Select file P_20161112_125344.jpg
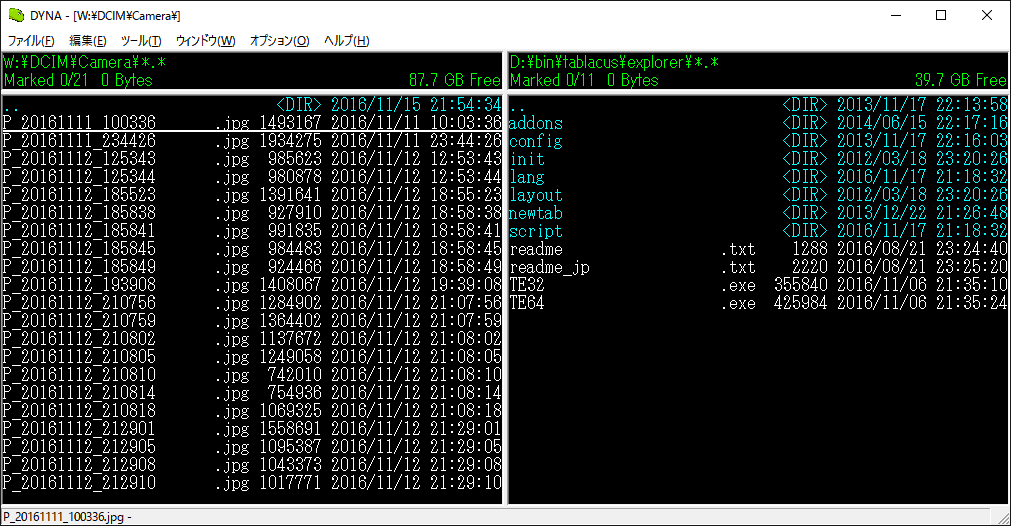 click(252, 177)
